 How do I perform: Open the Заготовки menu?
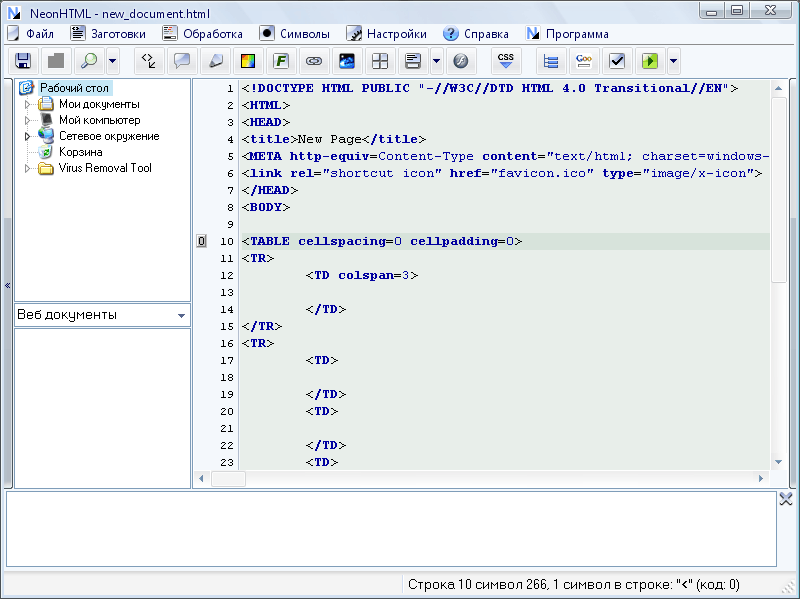coord(108,34)
